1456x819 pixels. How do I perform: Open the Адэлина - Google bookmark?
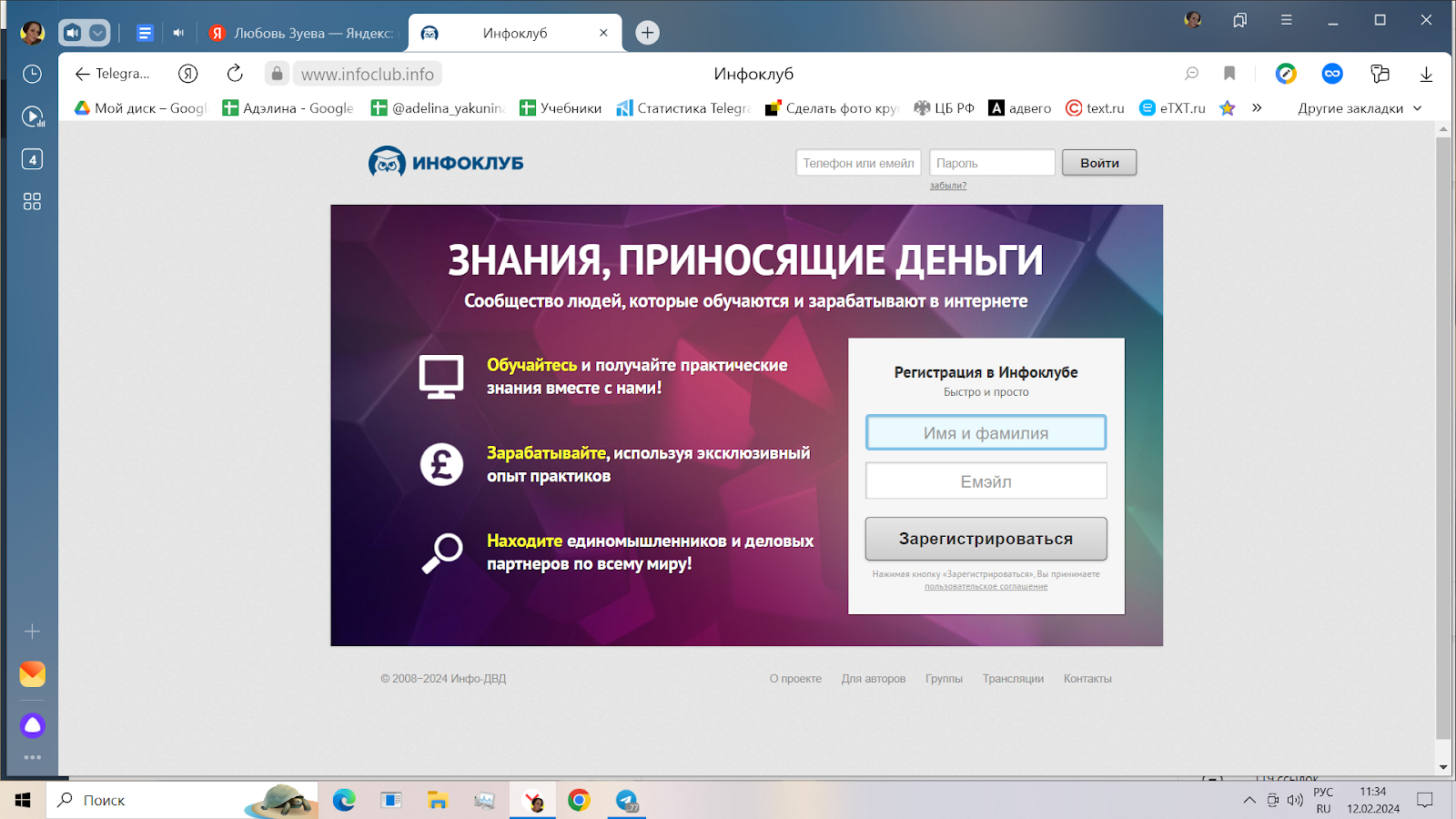pyautogui.click(x=288, y=108)
